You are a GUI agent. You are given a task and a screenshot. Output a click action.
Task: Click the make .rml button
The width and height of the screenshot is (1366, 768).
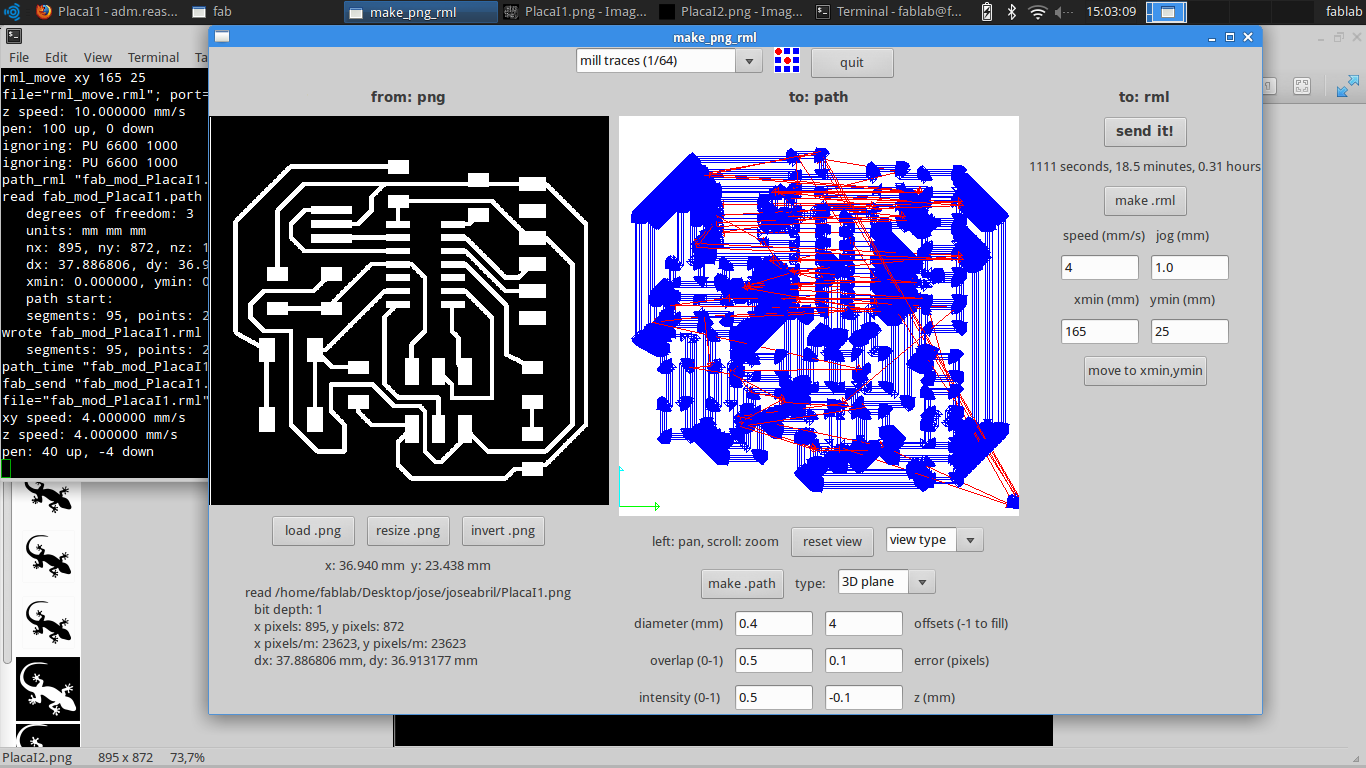click(x=1144, y=200)
